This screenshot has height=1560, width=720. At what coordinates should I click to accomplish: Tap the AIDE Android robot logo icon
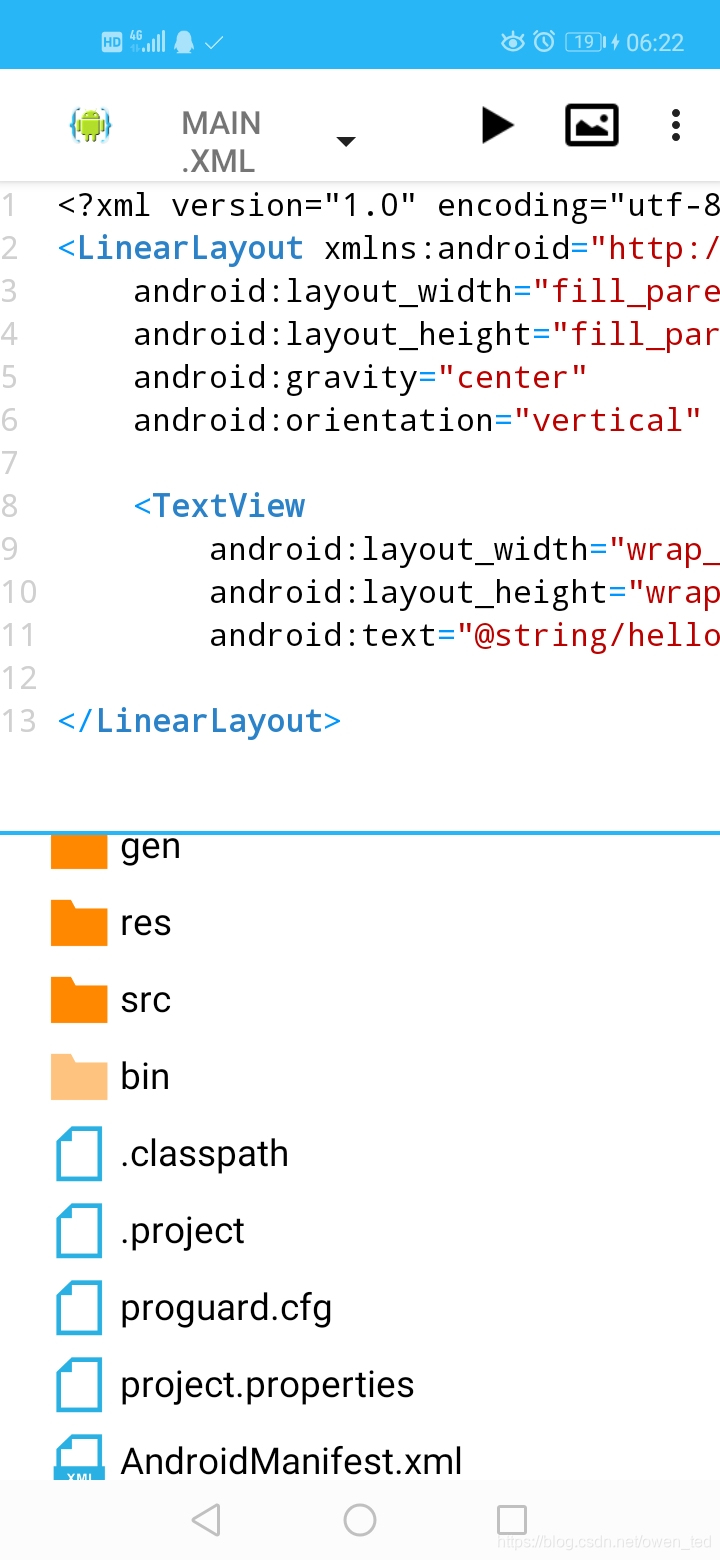[90, 125]
